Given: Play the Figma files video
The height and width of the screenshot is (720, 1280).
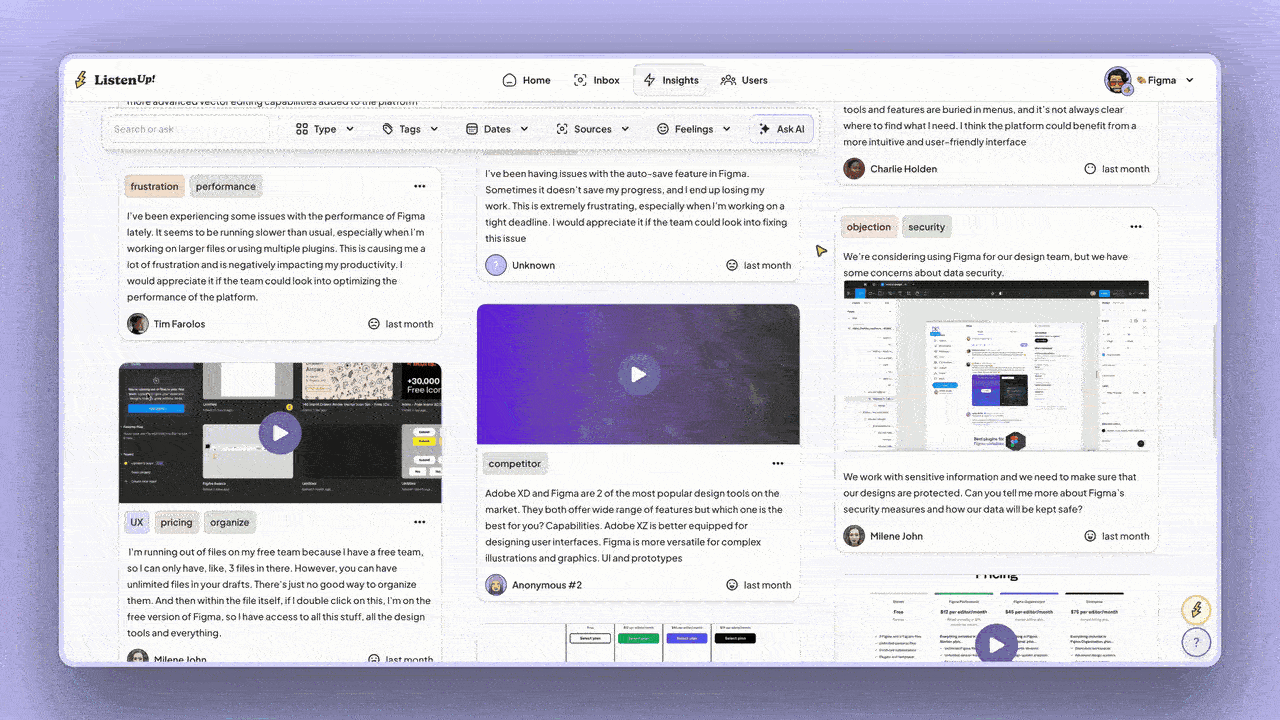Looking at the screenshot, I should point(280,433).
